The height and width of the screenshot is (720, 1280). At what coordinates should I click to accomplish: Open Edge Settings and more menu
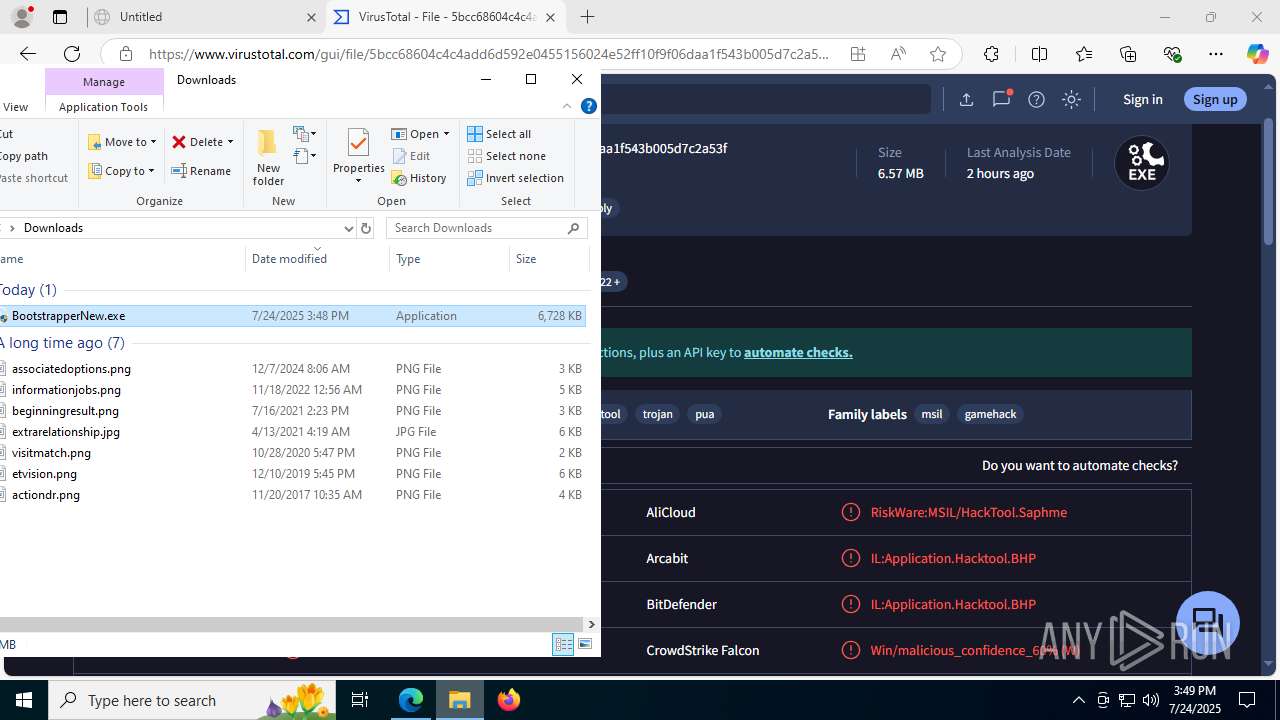1215,54
